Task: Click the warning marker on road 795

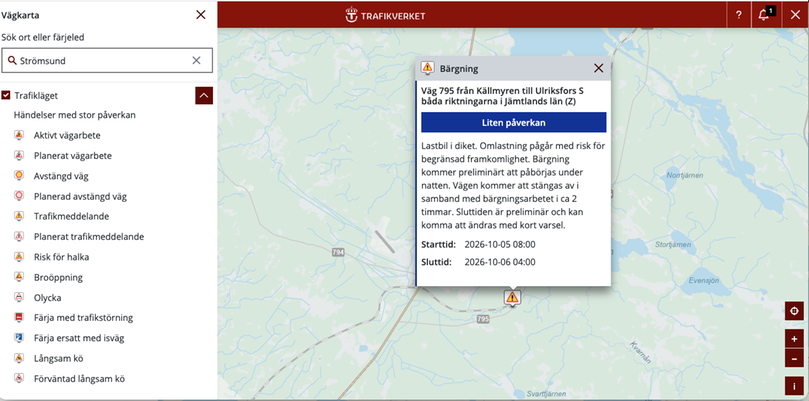Action: point(512,298)
